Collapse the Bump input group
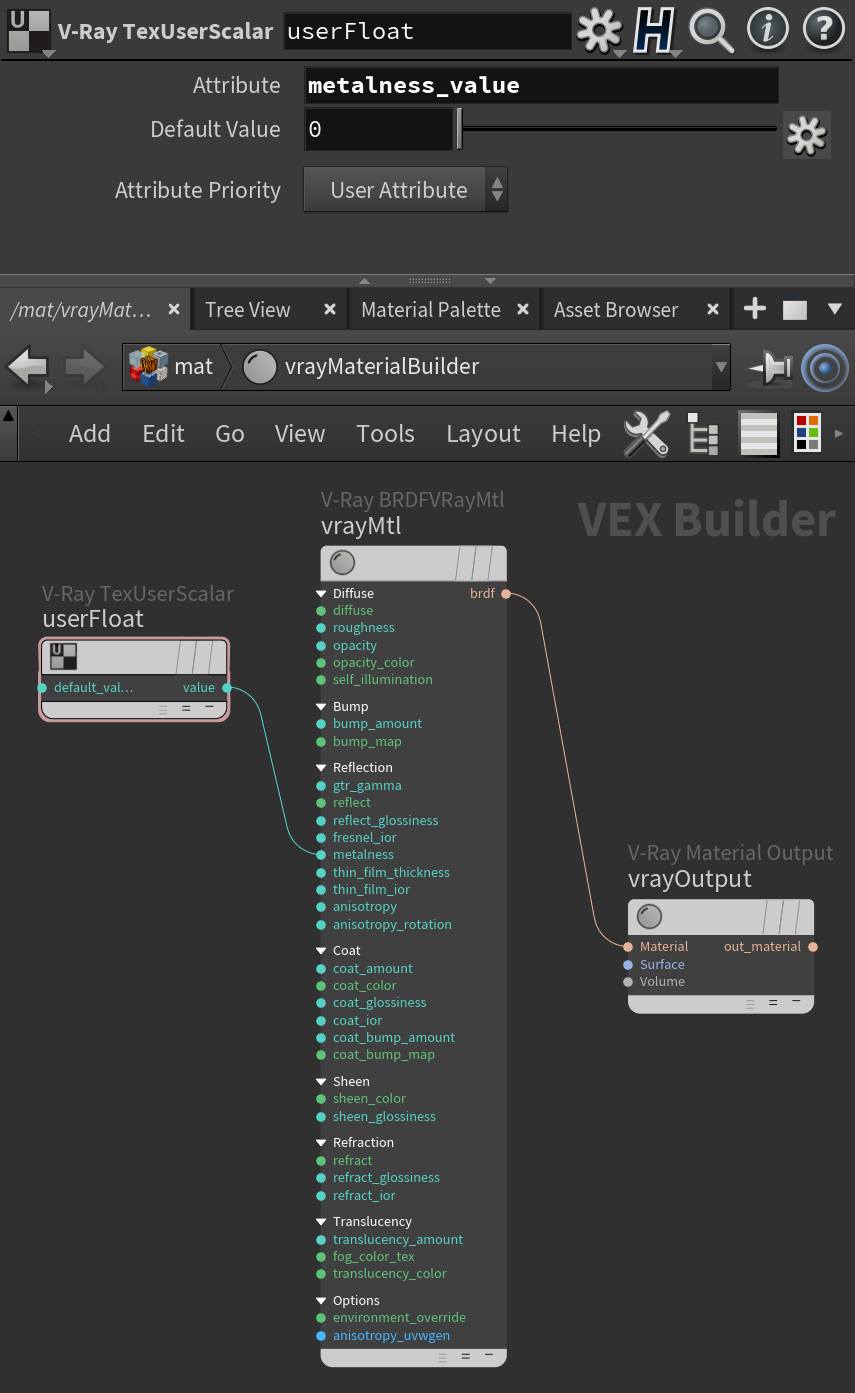Screen dimensions: 855x1393 click(x=322, y=707)
